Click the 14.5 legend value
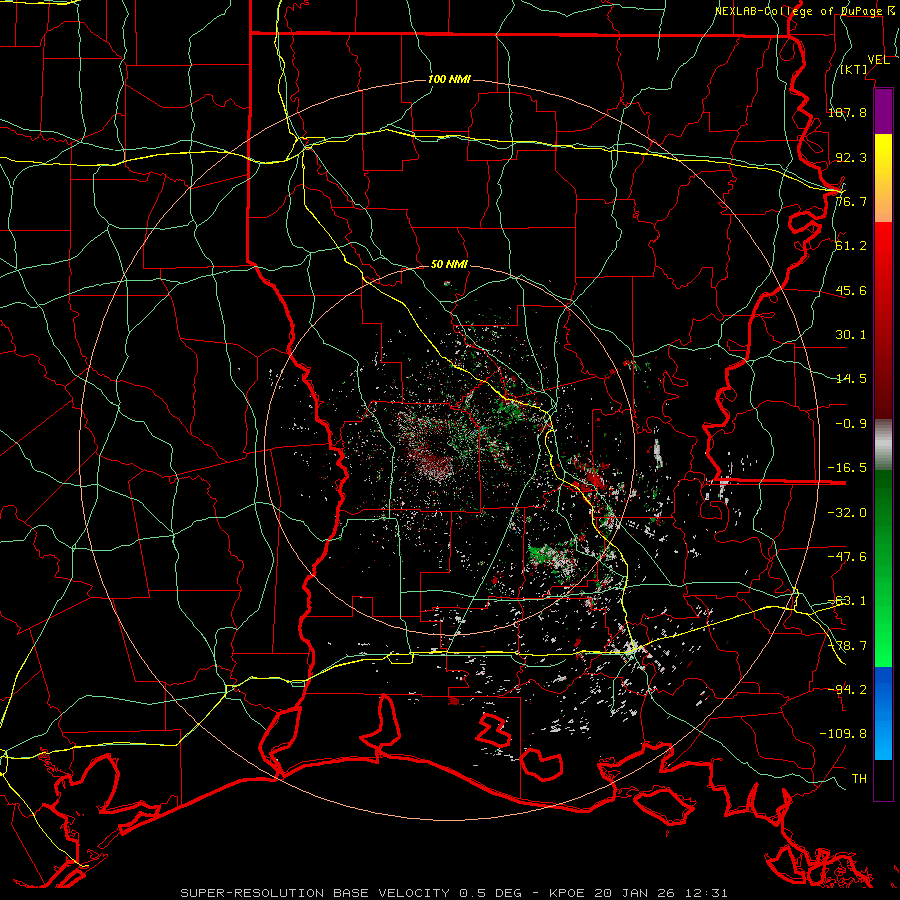This screenshot has height=900, width=900. [851, 379]
